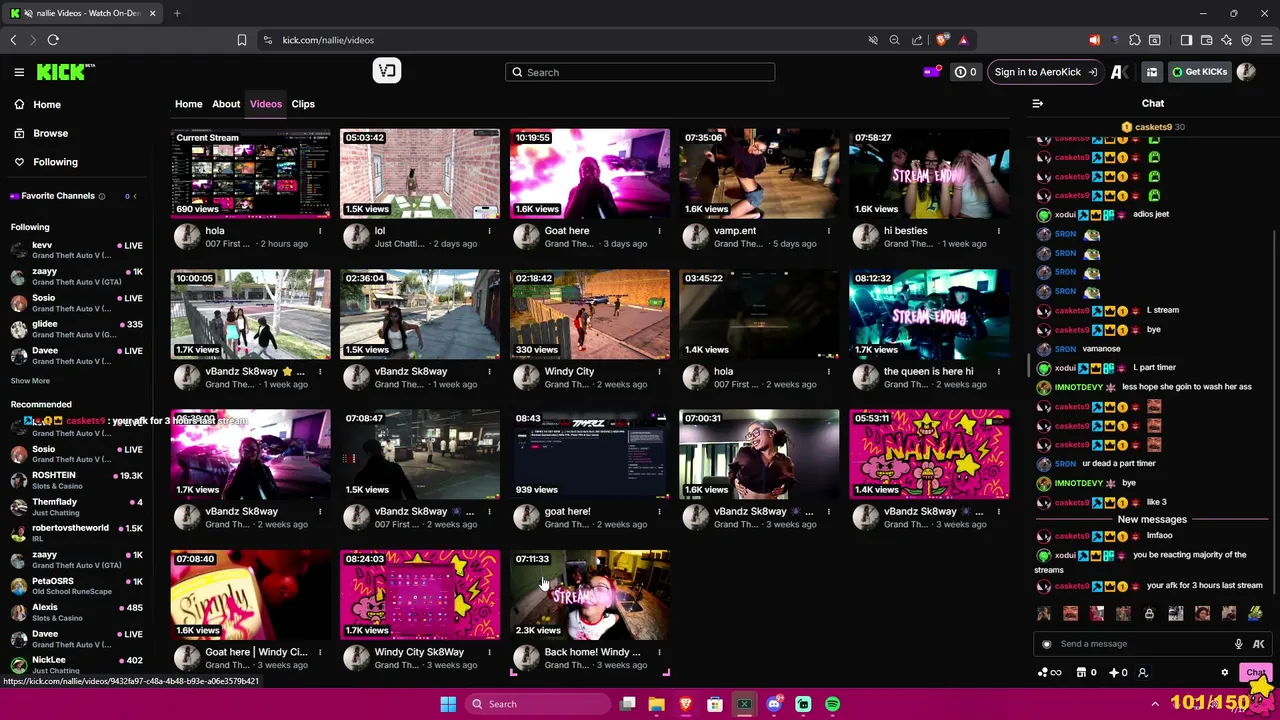The width and height of the screenshot is (1280, 720).
Task: Click the browser reload button
Action: [53, 40]
